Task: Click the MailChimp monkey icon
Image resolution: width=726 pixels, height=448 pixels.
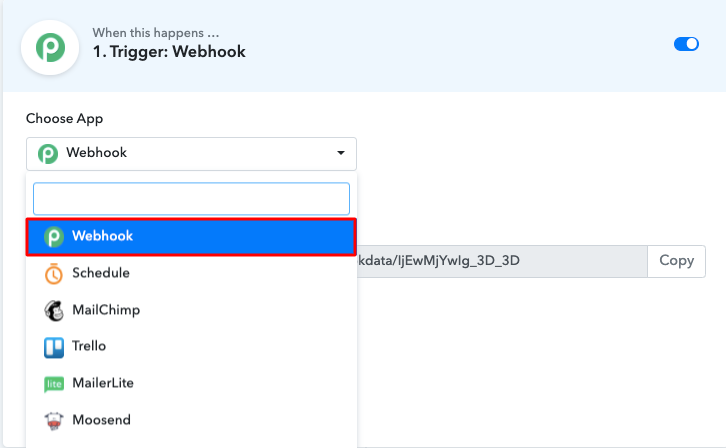Action: (x=54, y=311)
